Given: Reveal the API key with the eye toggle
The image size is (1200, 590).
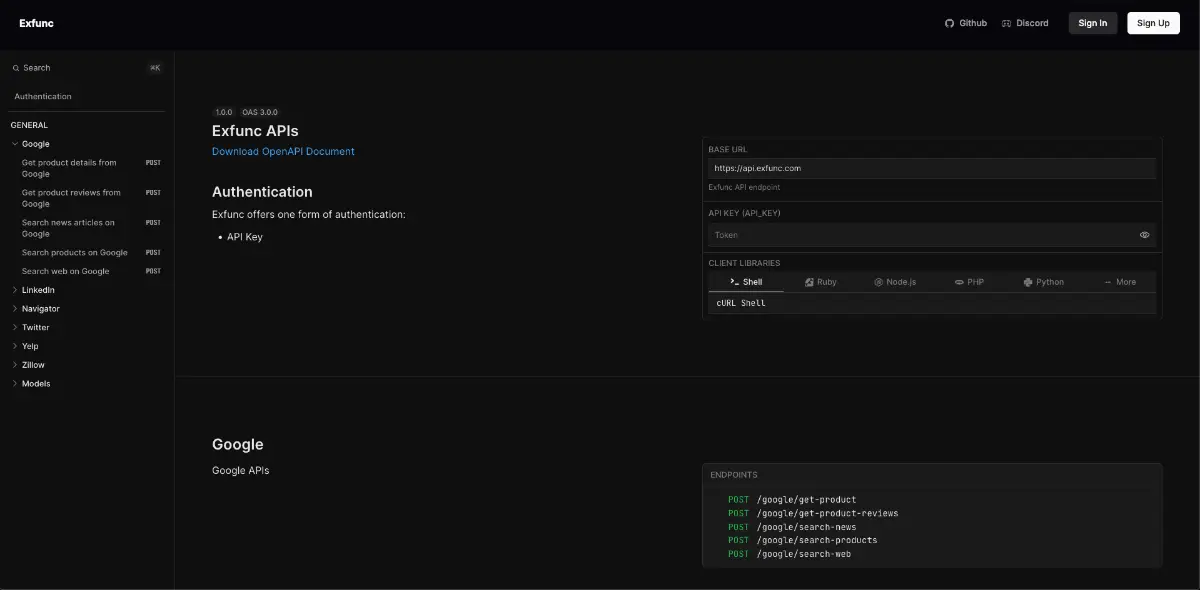Looking at the screenshot, I should coord(1144,234).
